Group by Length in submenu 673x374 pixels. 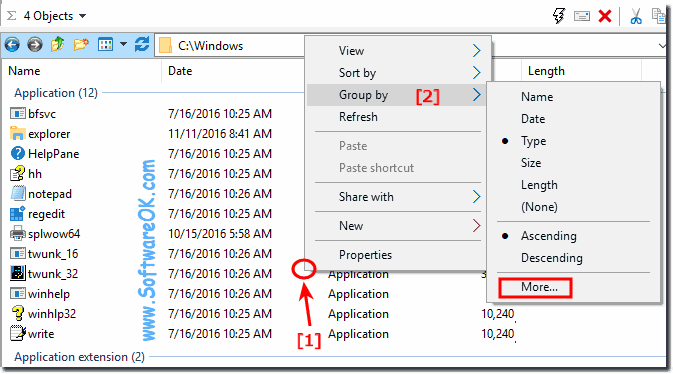point(573,185)
